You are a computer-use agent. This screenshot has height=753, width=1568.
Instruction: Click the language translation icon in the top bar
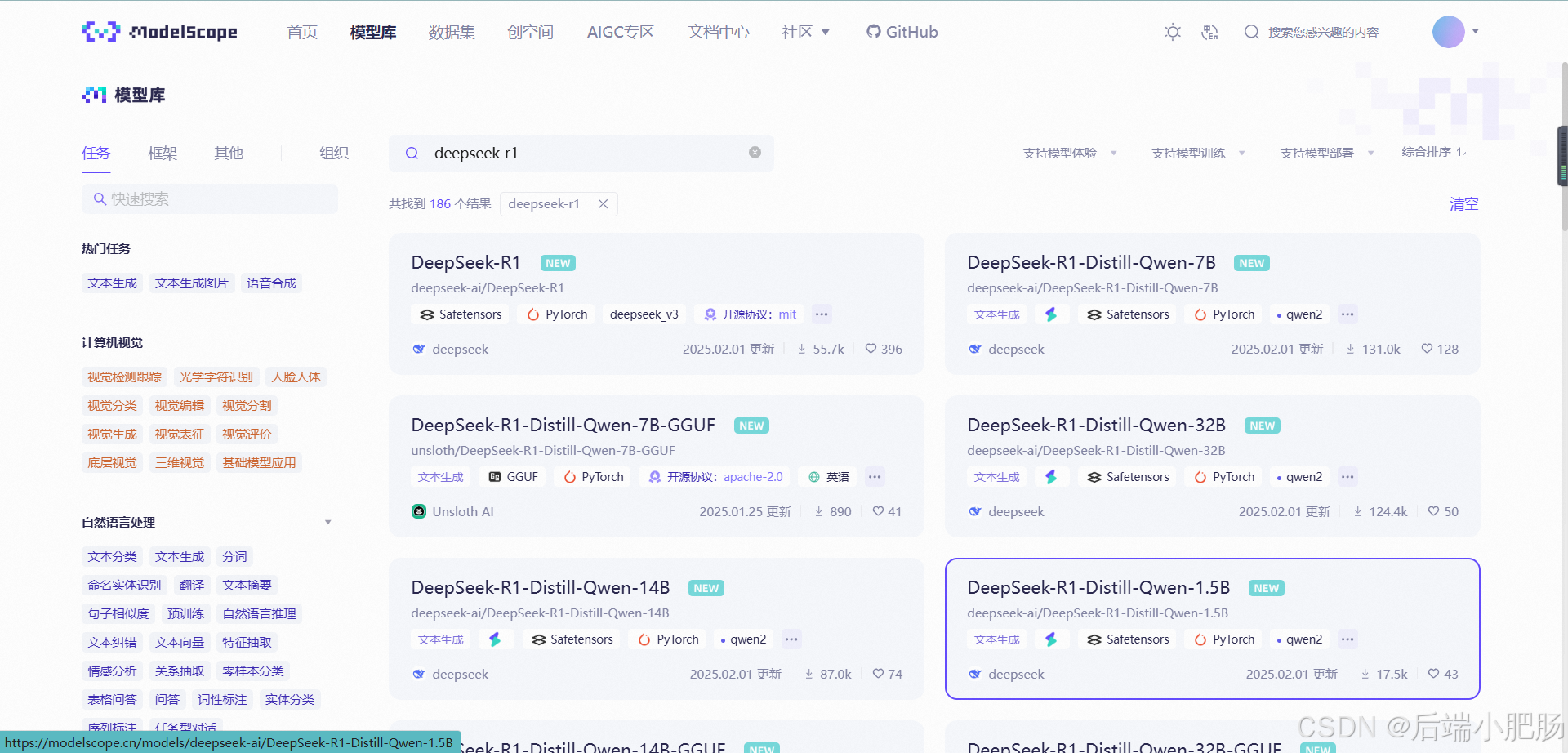tap(1209, 32)
